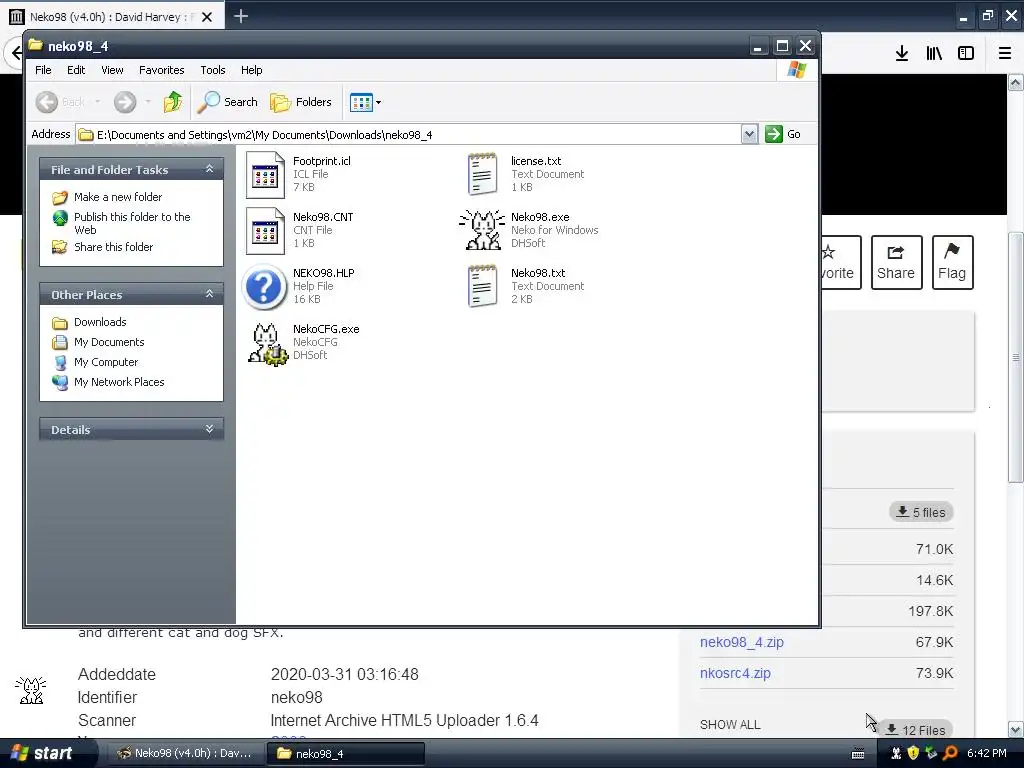
Task: Open the Tools menu
Action: point(213,70)
